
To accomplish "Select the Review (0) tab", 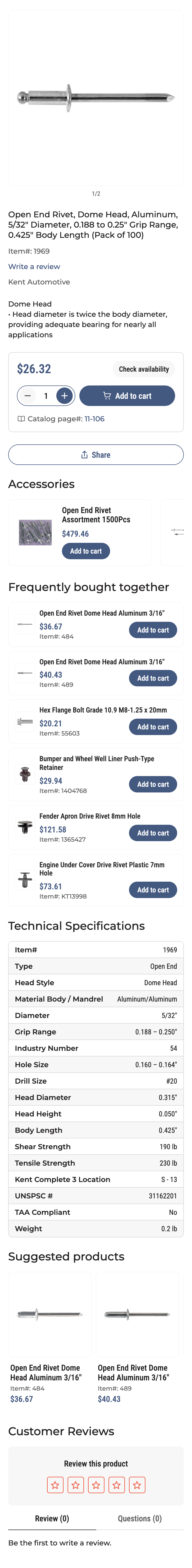I will tap(52, 1519).
